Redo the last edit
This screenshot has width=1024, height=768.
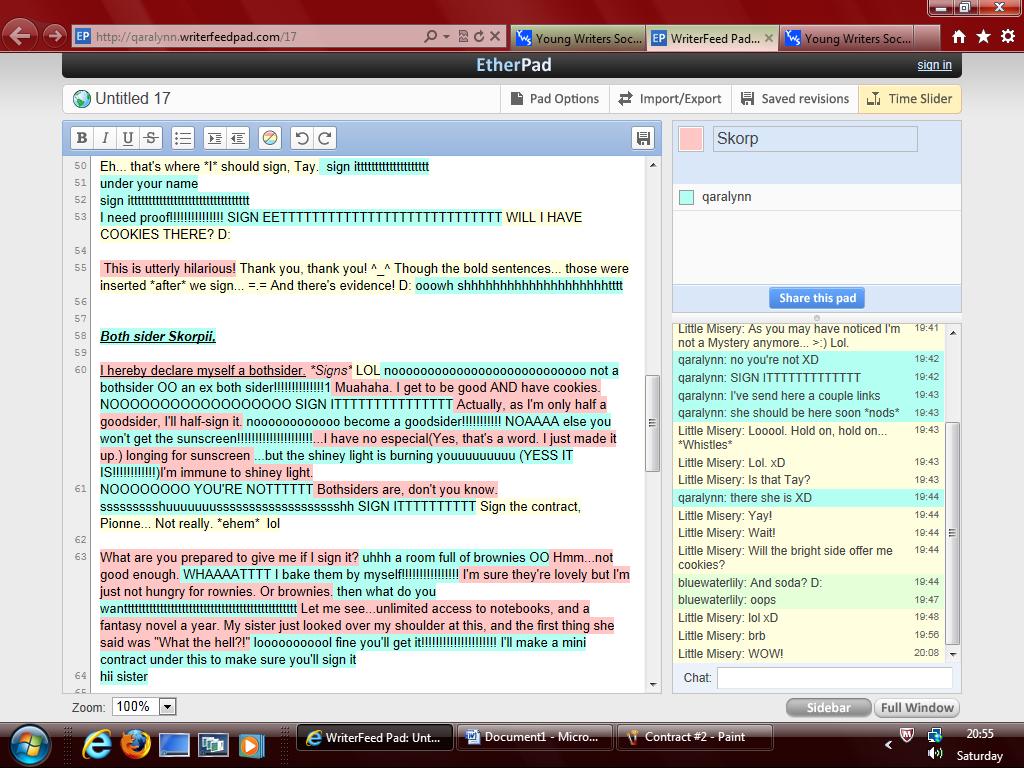point(325,138)
